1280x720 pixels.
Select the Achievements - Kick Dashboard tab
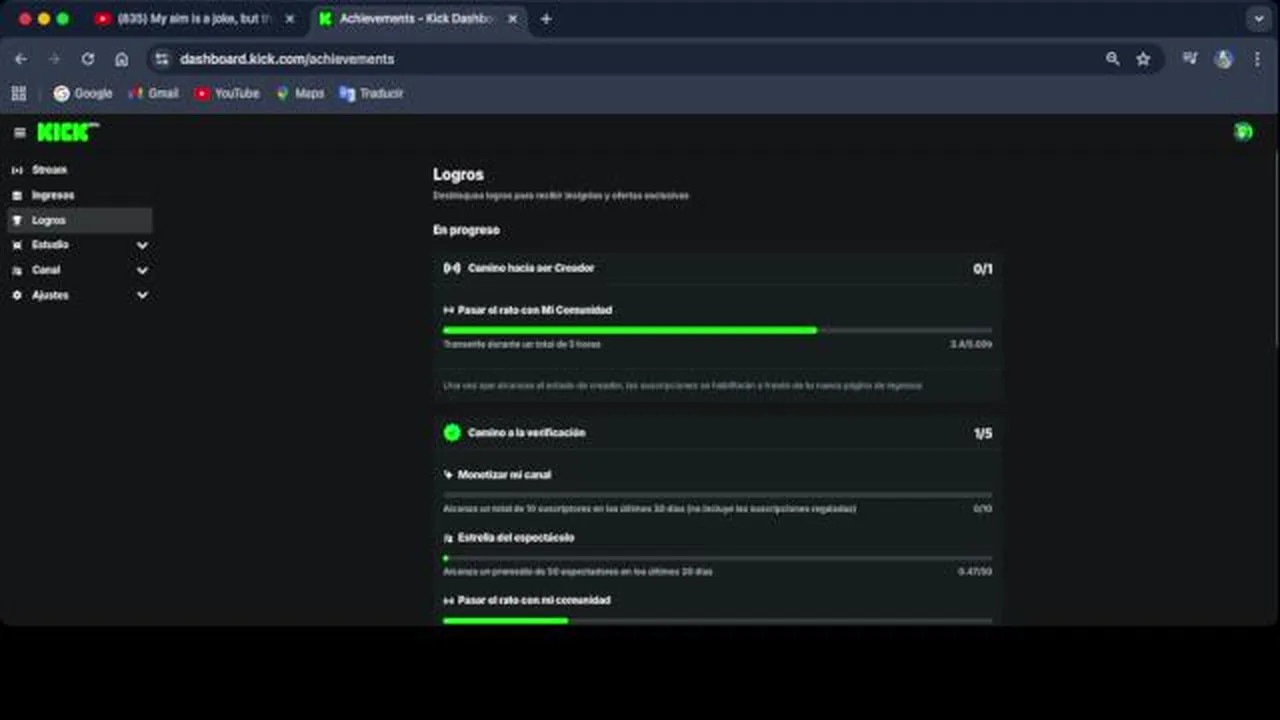tap(419, 19)
